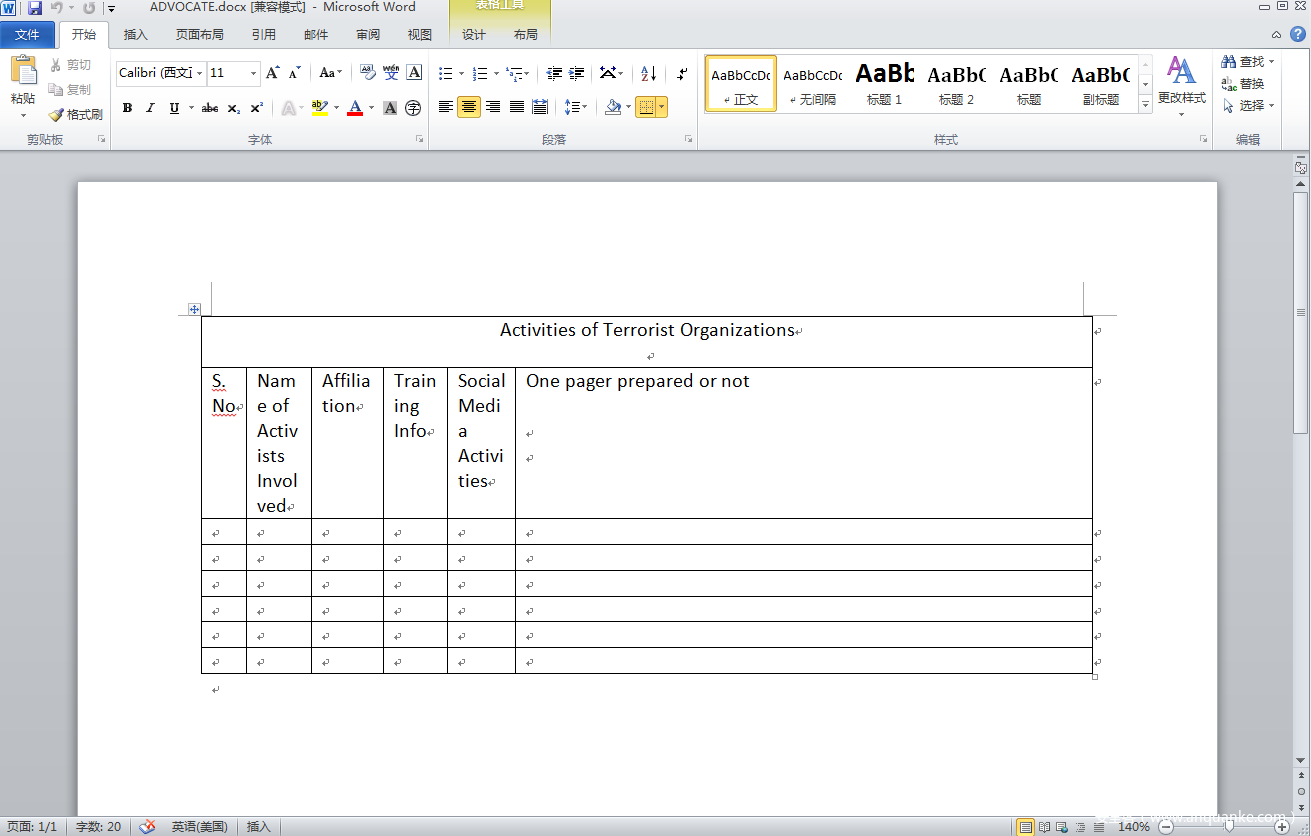Image resolution: width=1311 pixels, height=836 pixels.
Task: Click the superscript icon
Action: pyautogui.click(x=257, y=108)
